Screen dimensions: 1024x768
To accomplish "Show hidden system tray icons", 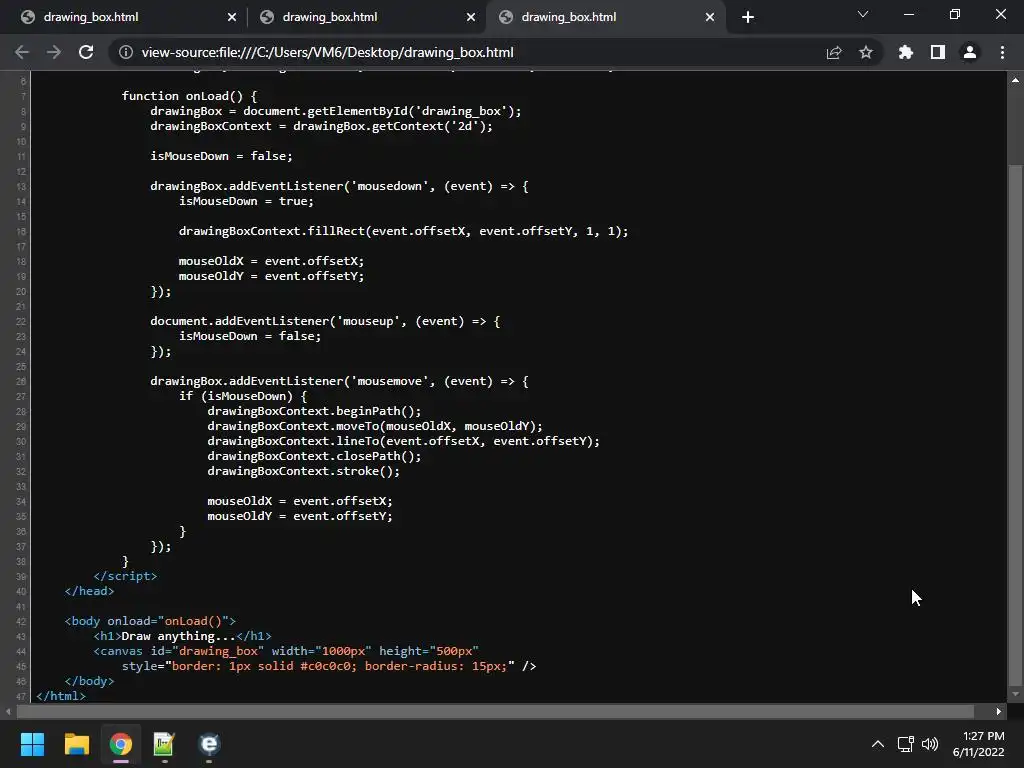I will pyautogui.click(x=878, y=744).
